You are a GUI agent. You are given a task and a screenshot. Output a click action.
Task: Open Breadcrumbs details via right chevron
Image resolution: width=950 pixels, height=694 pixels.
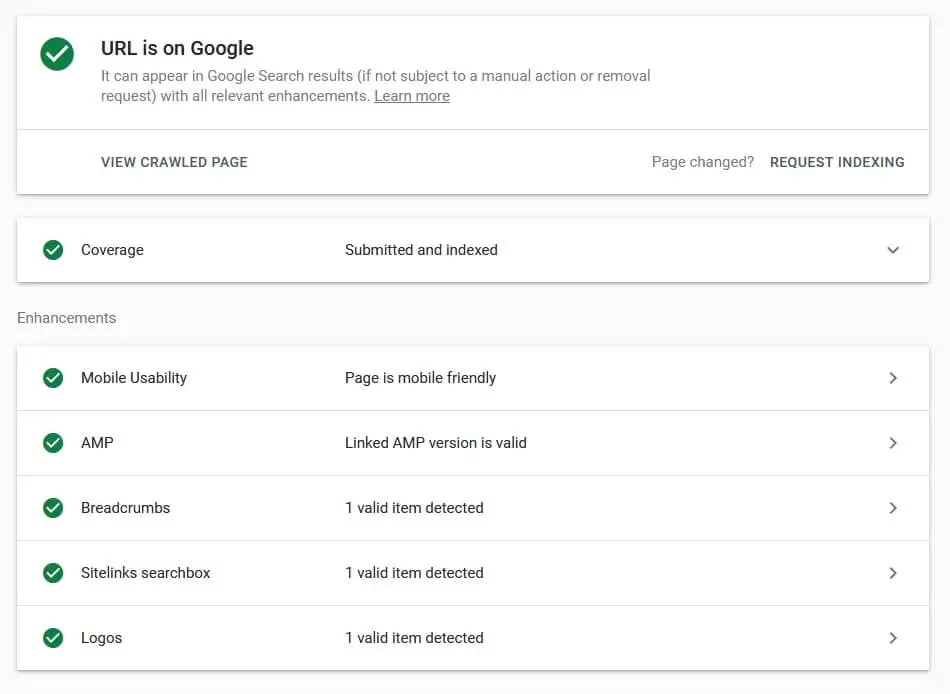[x=893, y=508]
